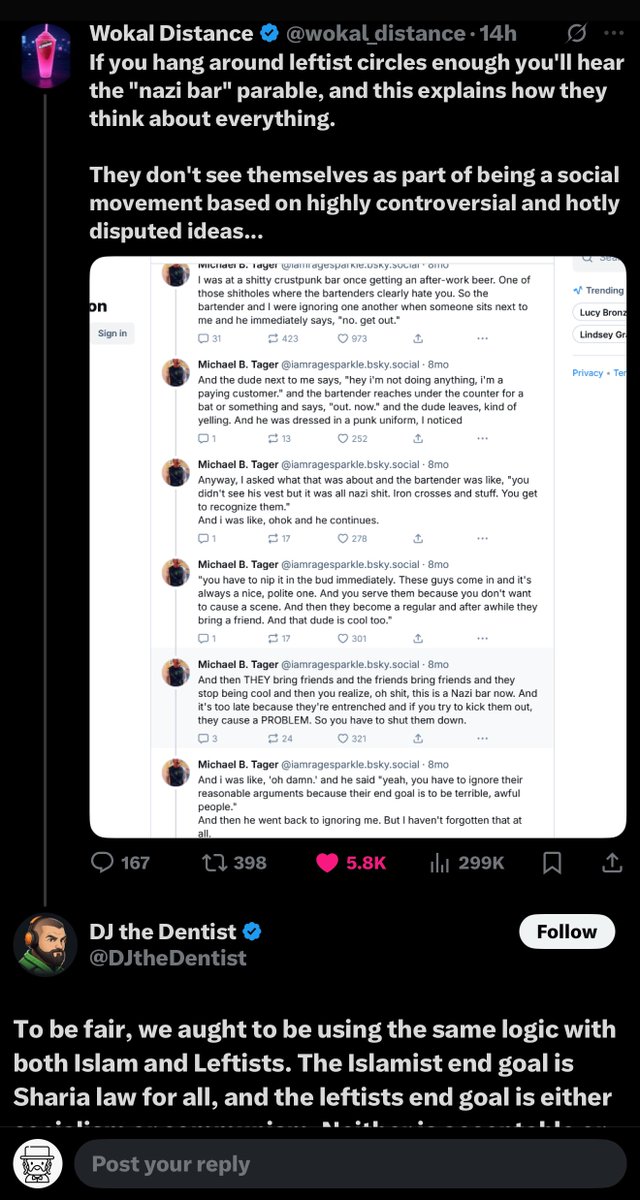Screen dimensions: 640x1200
Task: Bookmark Wokal Distance's post
Action: (552, 862)
